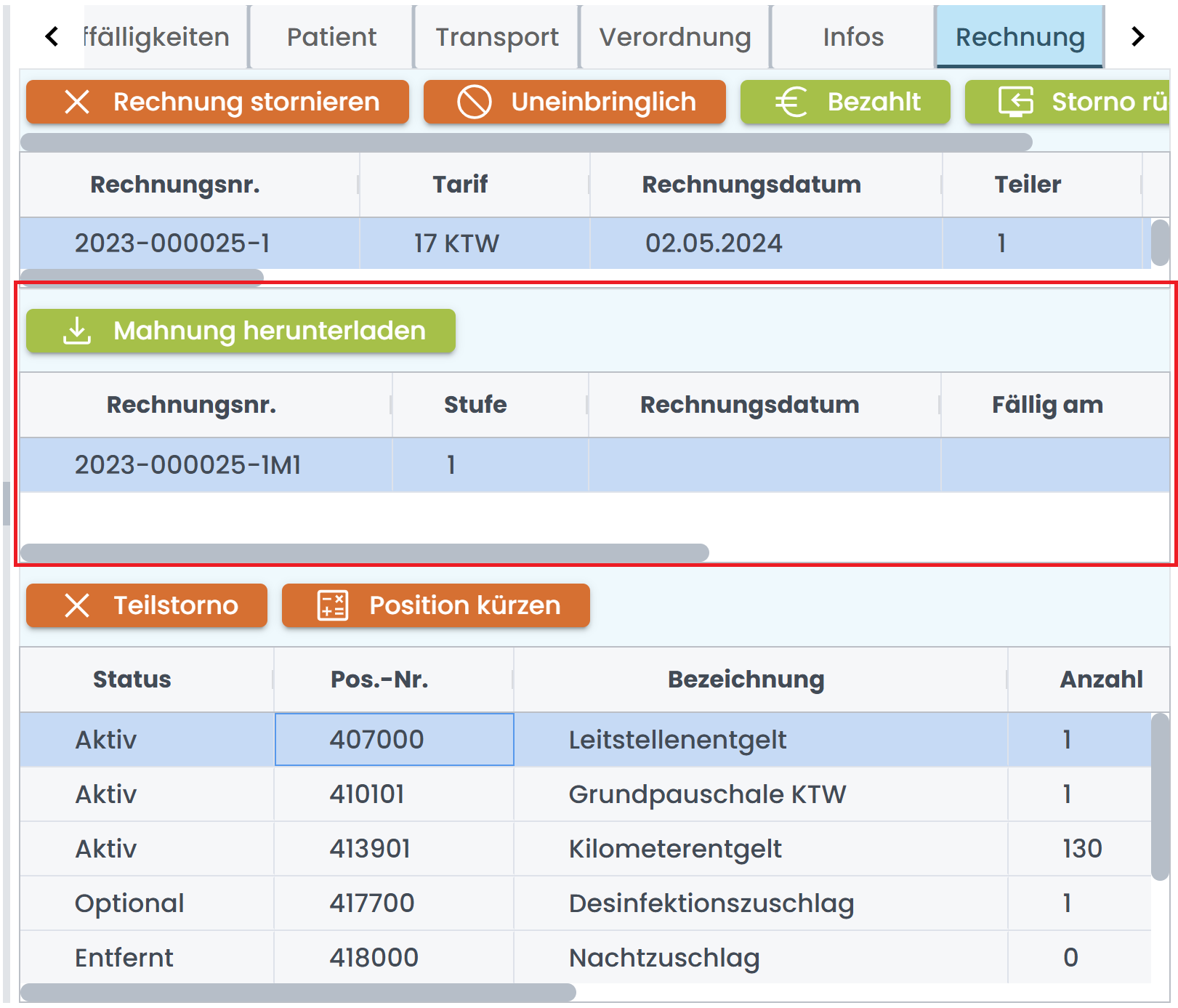
Task: Click the vertical scrollbar of the positions table
Action: (1160, 797)
